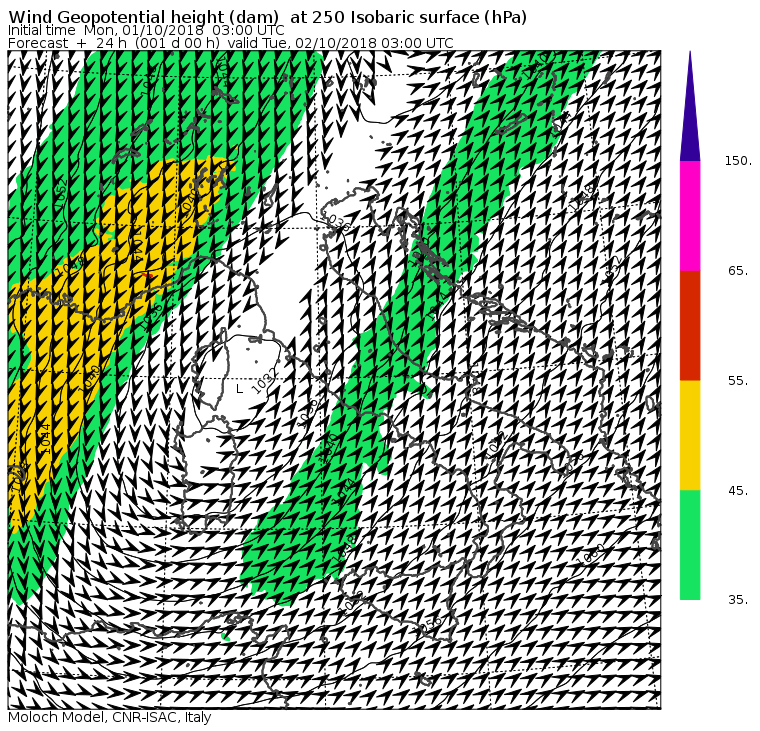Select the "1032" contour label beside the L
This screenshot has width=760, height=731.
point(264,381)
